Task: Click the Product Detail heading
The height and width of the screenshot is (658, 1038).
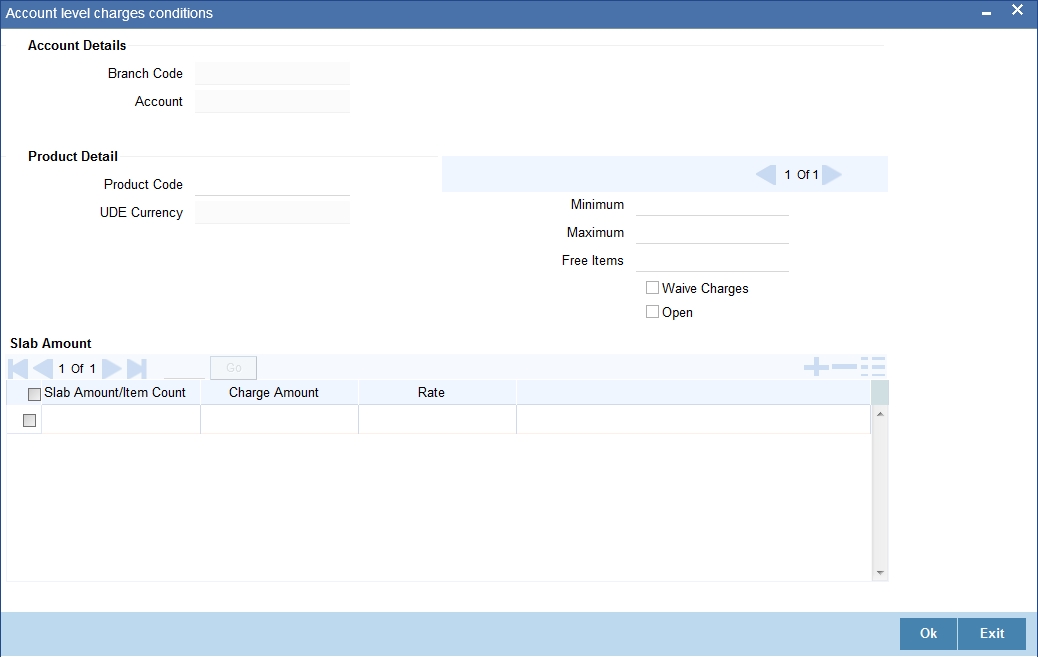Action: 73,157
